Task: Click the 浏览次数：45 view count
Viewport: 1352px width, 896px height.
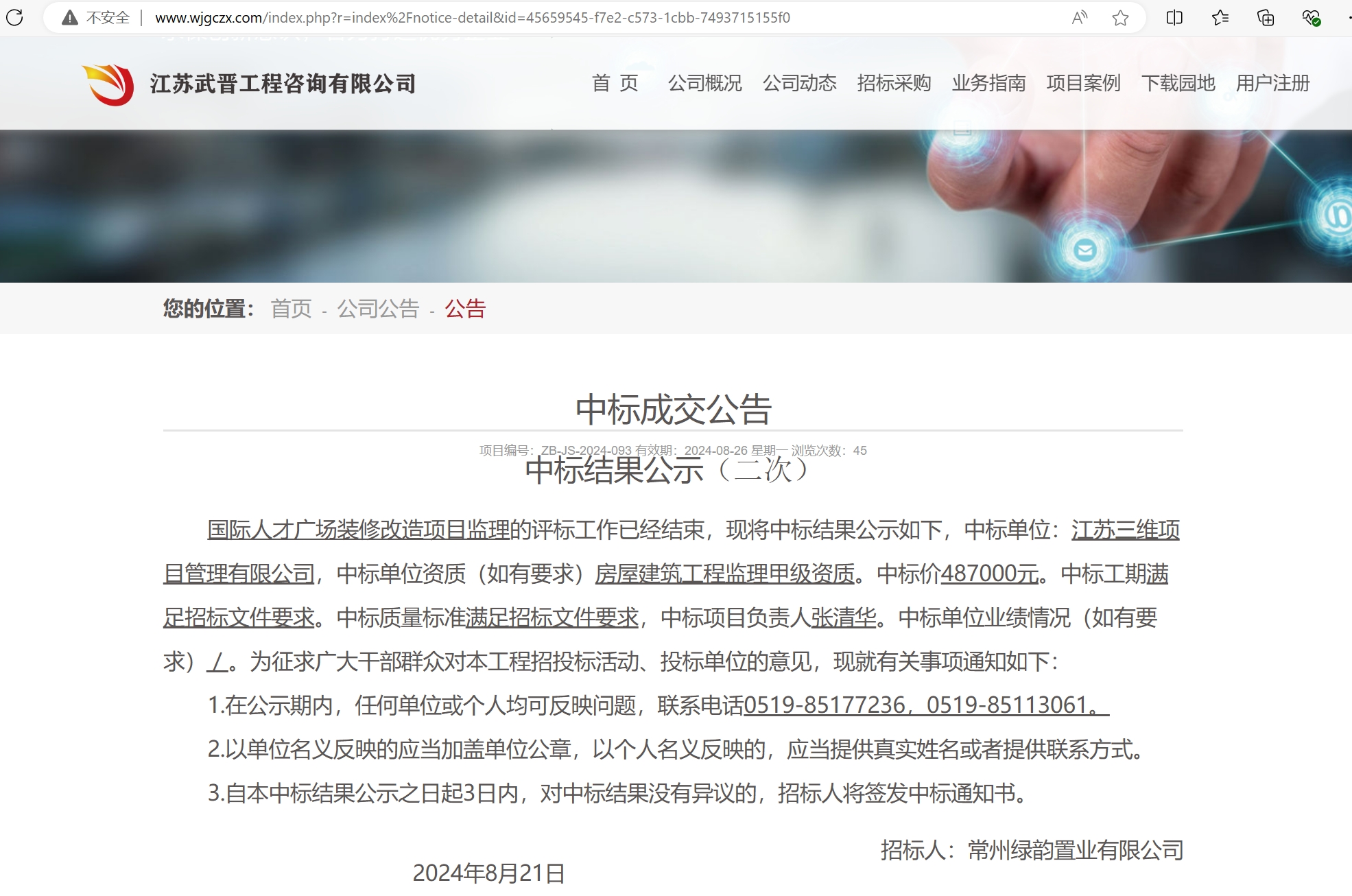Action: (829, 451)
